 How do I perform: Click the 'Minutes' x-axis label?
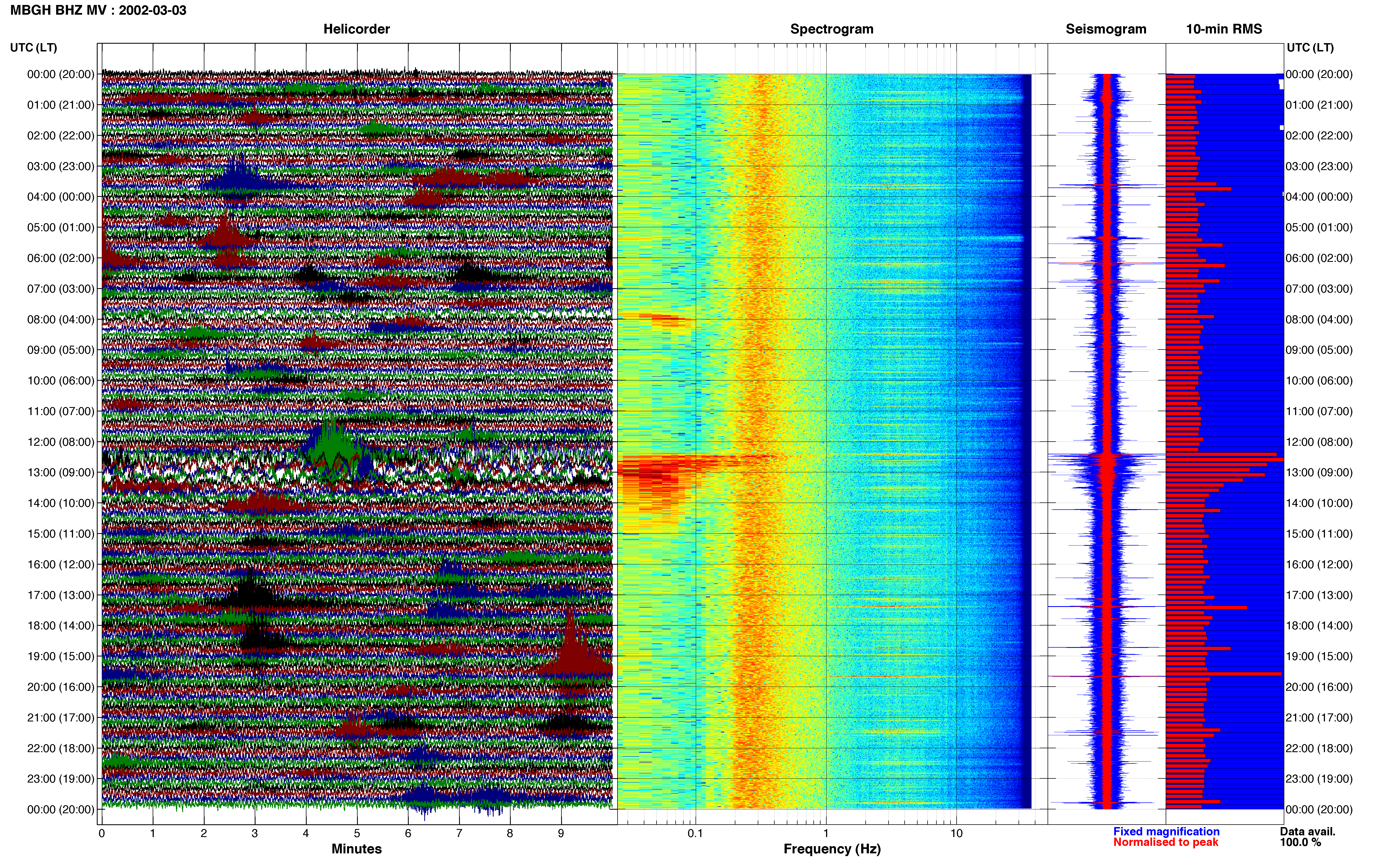point(356,849)
